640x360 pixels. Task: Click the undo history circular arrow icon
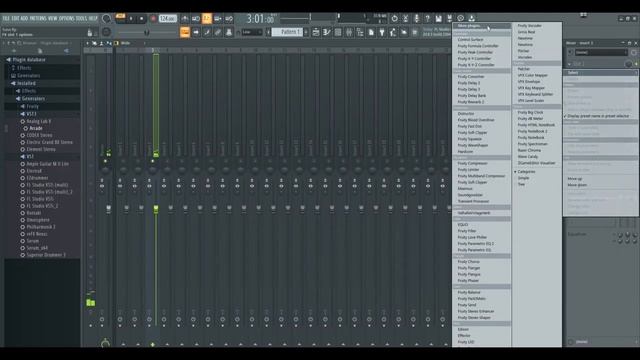pos(394,18)
